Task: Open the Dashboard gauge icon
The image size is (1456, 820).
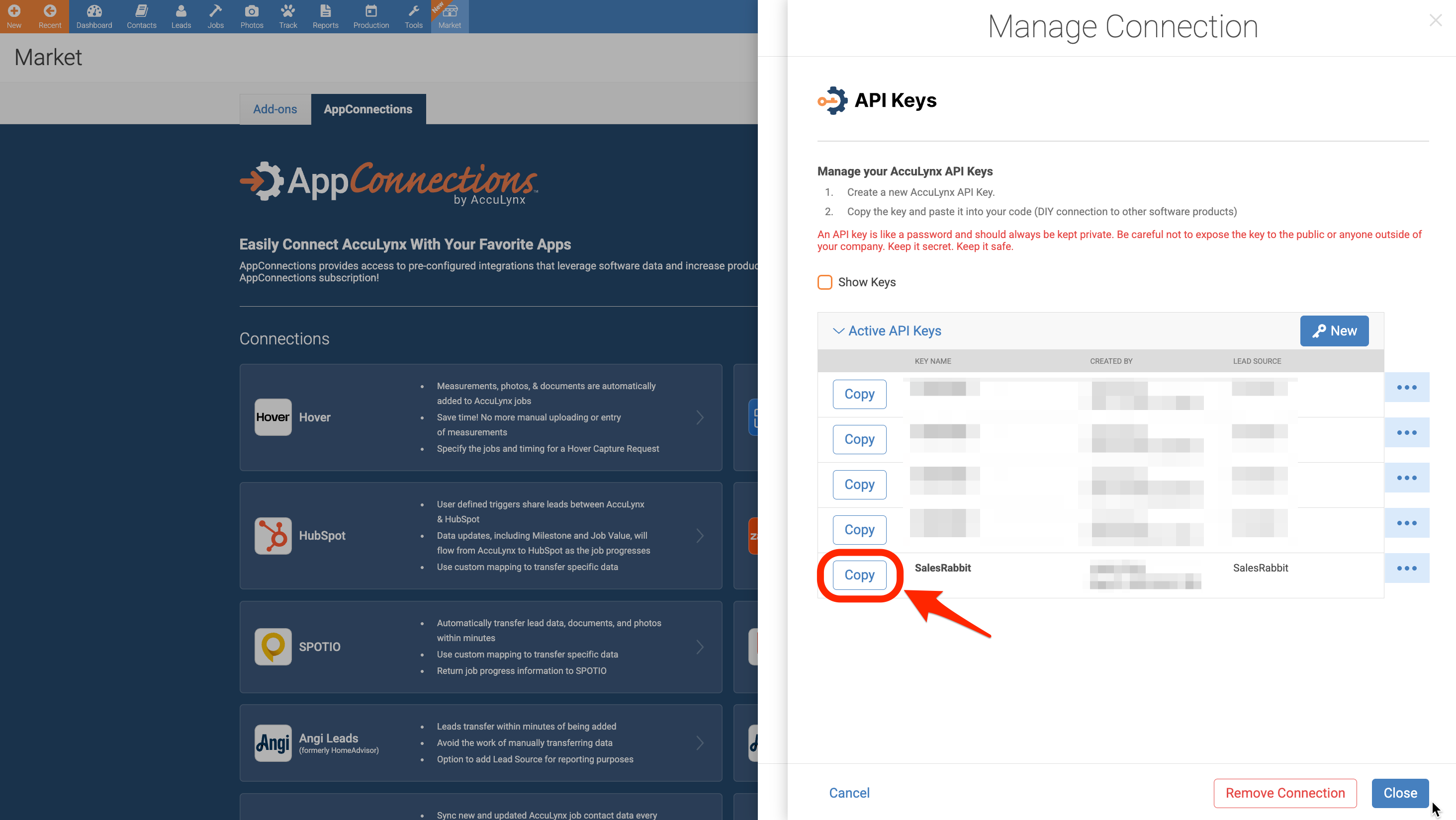Action: point(94,16)
